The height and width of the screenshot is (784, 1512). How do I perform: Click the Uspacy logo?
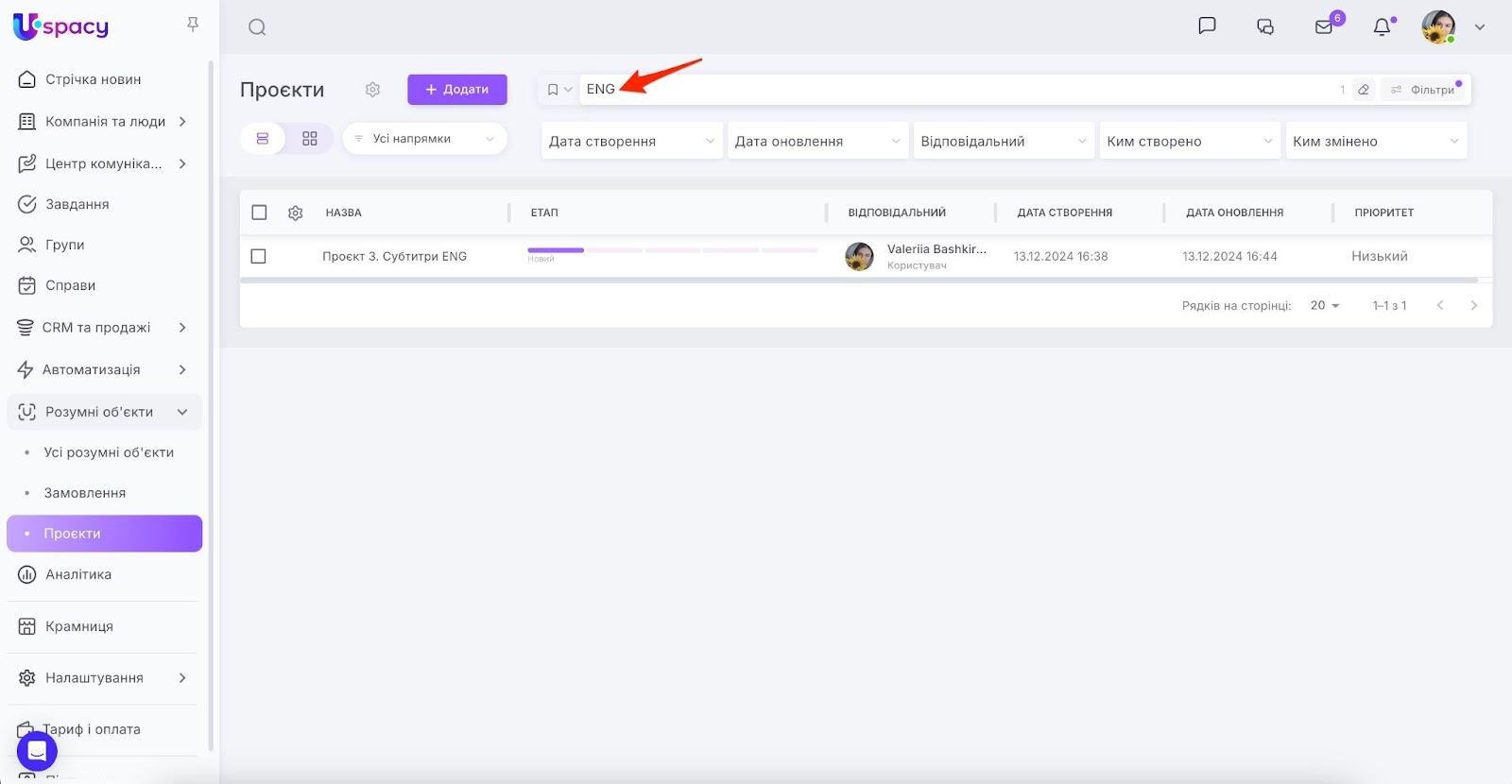[60, 26]
